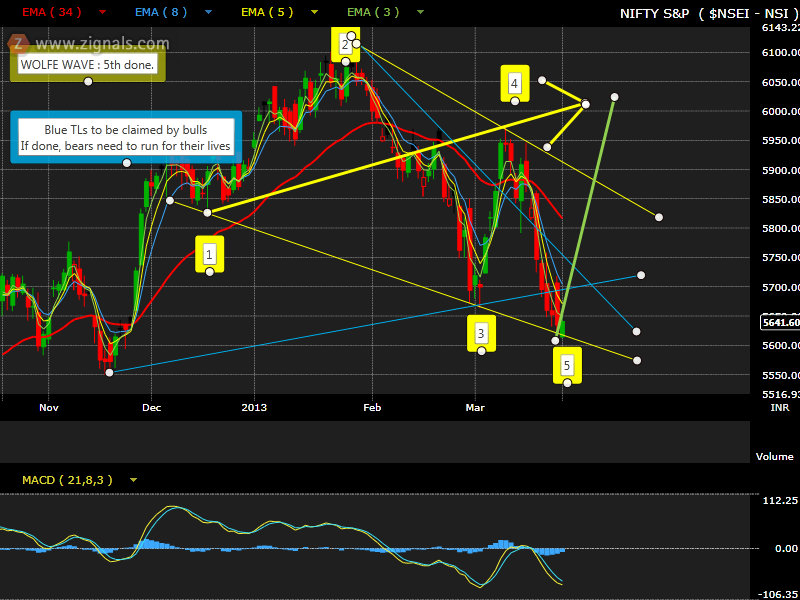
Task: Click the anchor handle below the Blue TLs note
Action: (127, 163)
